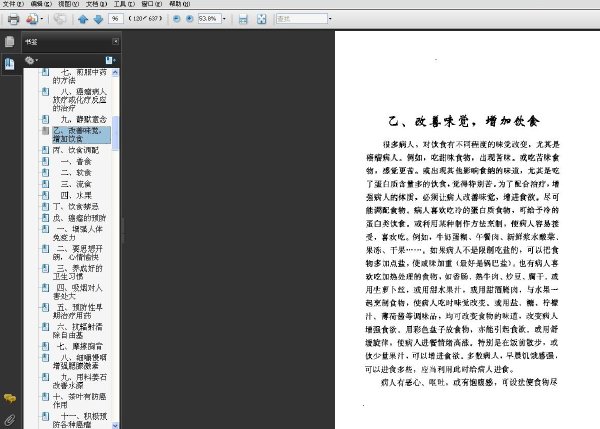Select bookmark 八、细嚼慢咽增强腮腺激素
The width and height of the screenshot is (600, 429).
[80, 362]
